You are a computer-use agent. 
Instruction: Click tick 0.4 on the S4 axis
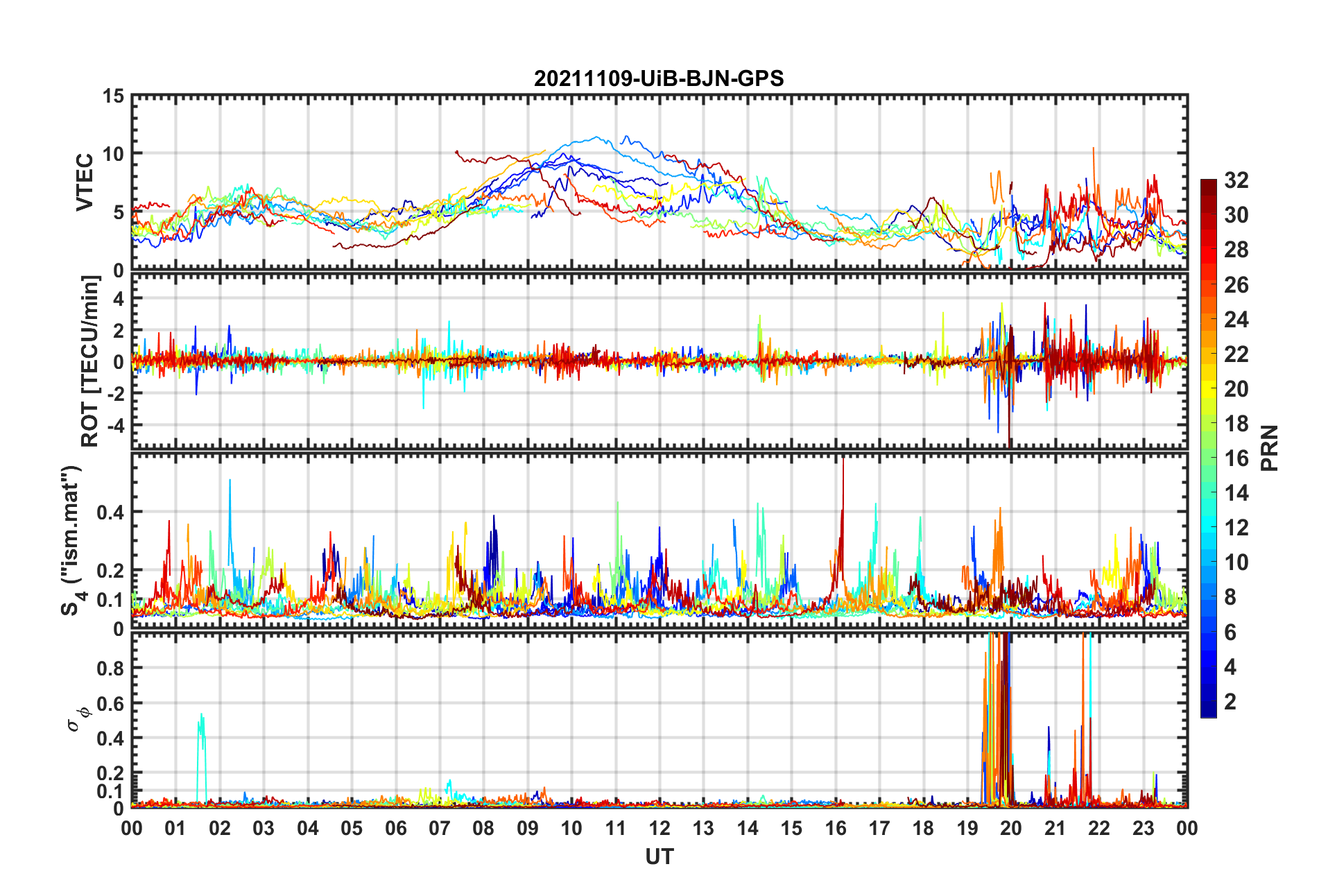click(x=110, y=512)
